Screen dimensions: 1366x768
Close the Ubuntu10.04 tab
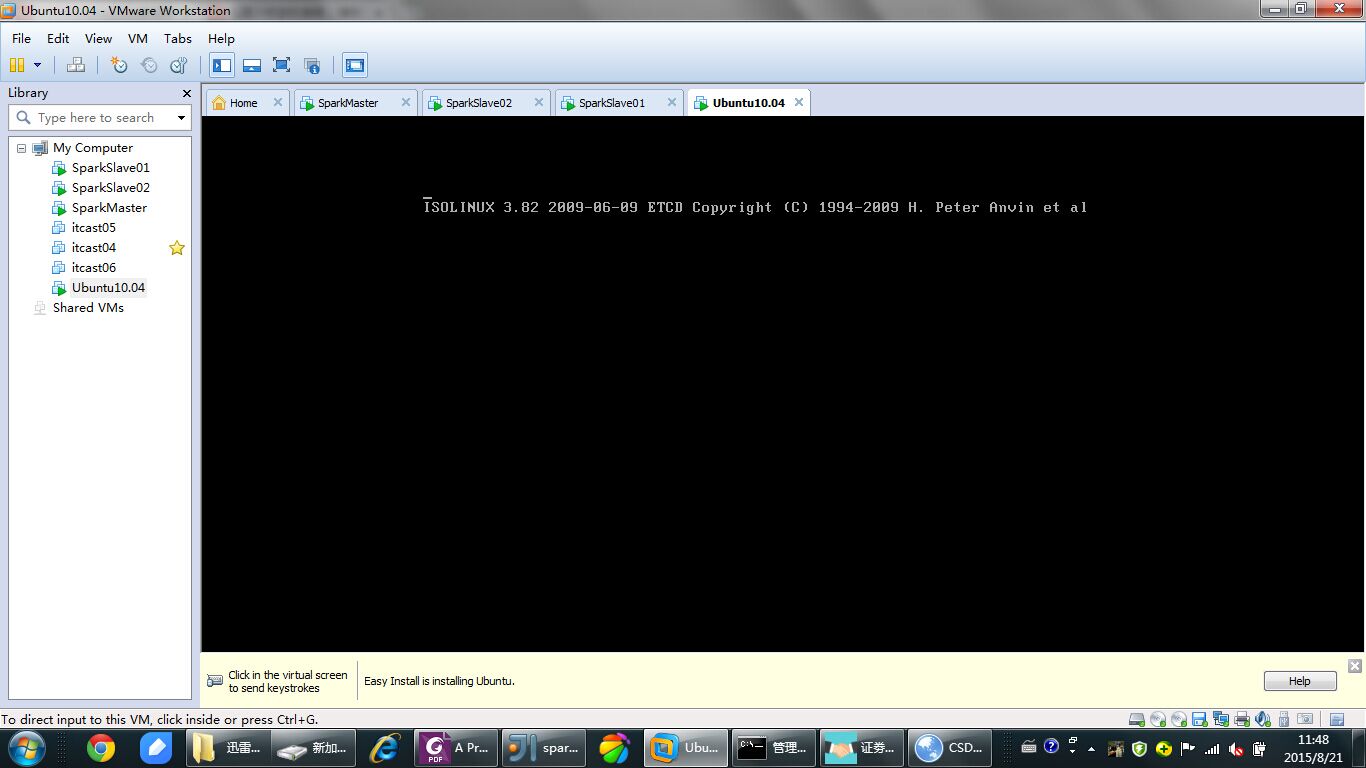799,102
